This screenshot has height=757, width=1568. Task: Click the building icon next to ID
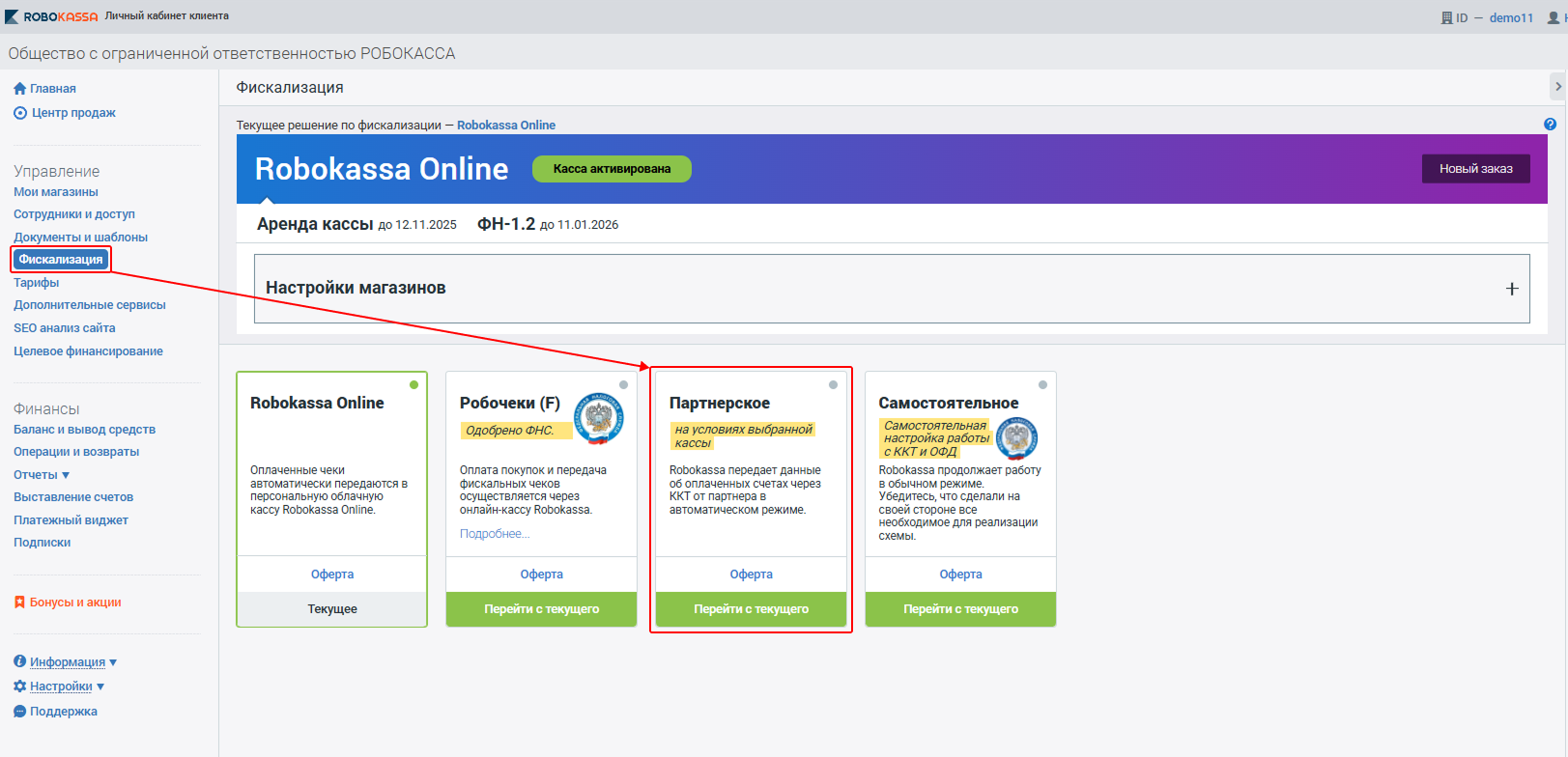[1446, 17]
